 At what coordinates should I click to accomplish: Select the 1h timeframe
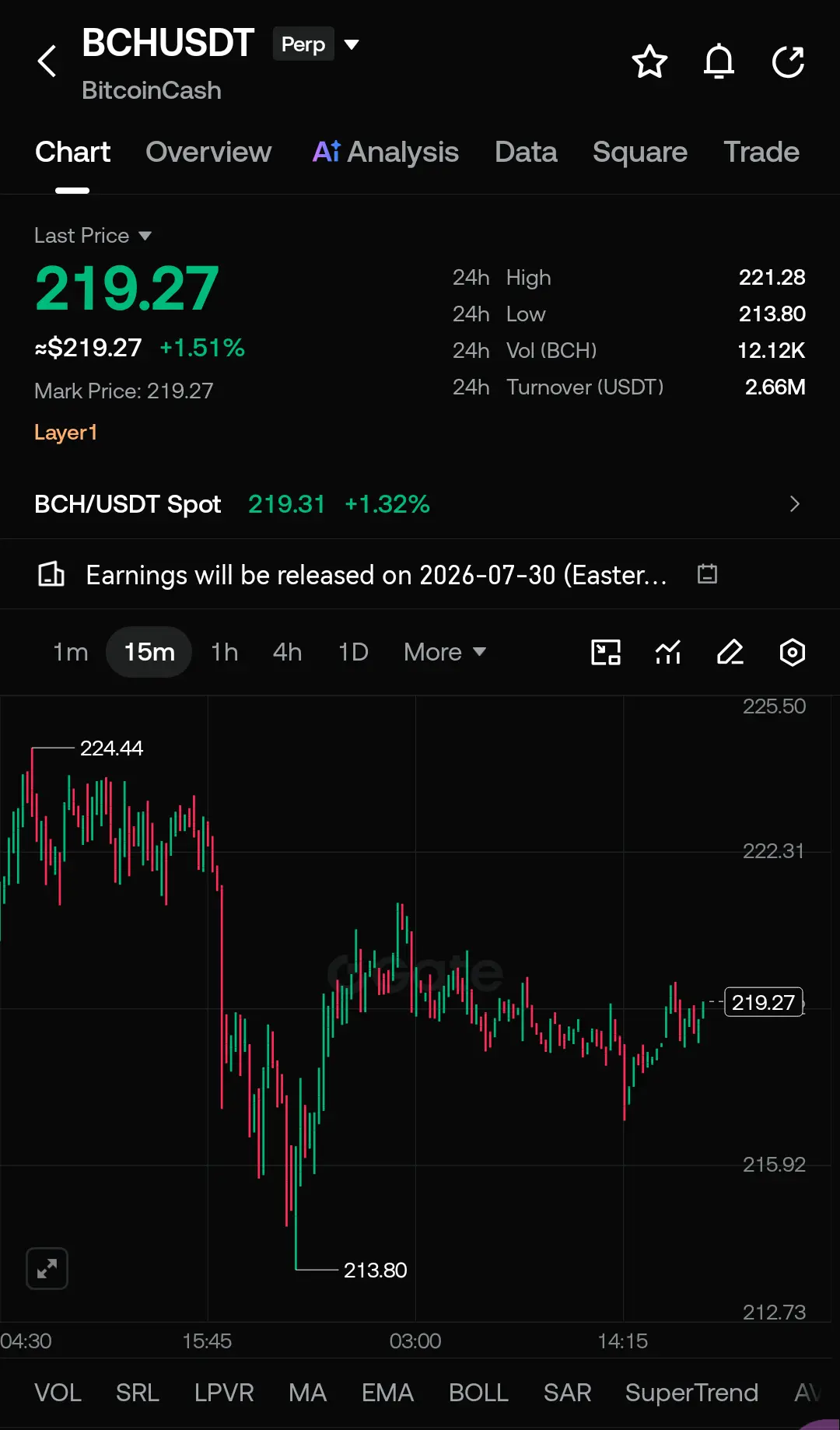pos(225,652)
